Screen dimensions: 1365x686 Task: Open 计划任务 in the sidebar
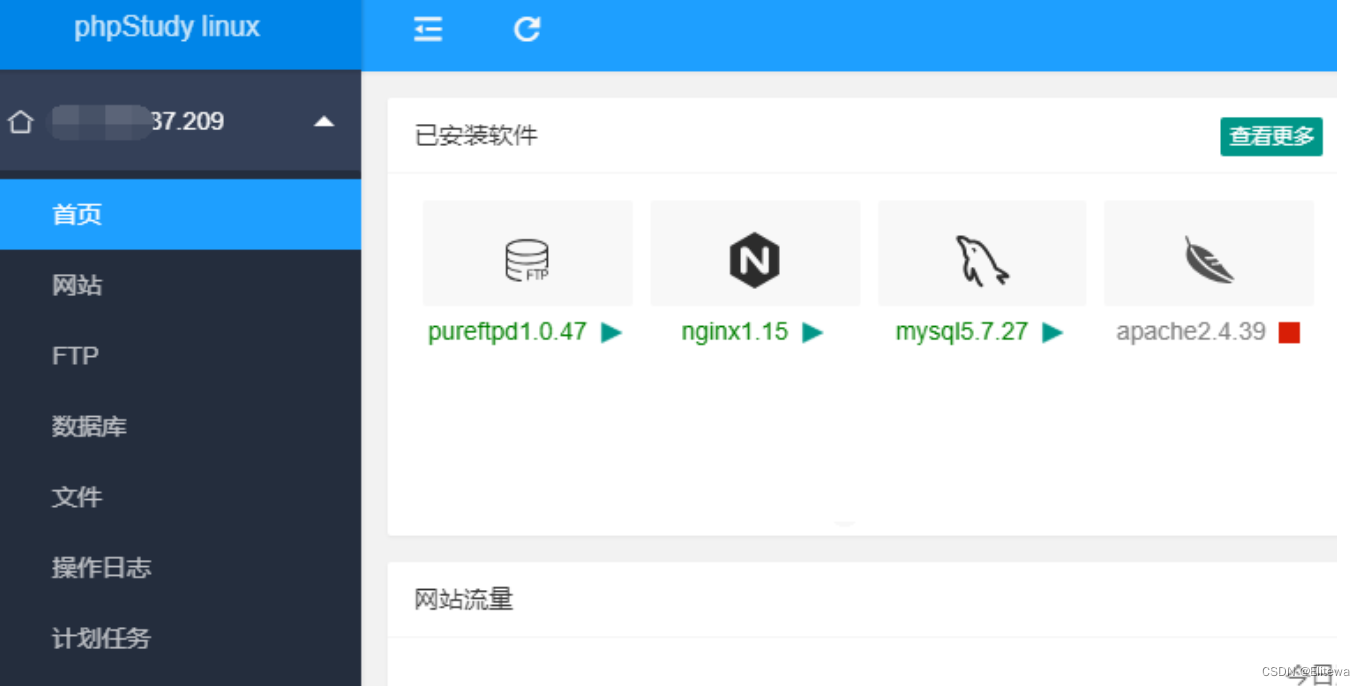[101, 638]
